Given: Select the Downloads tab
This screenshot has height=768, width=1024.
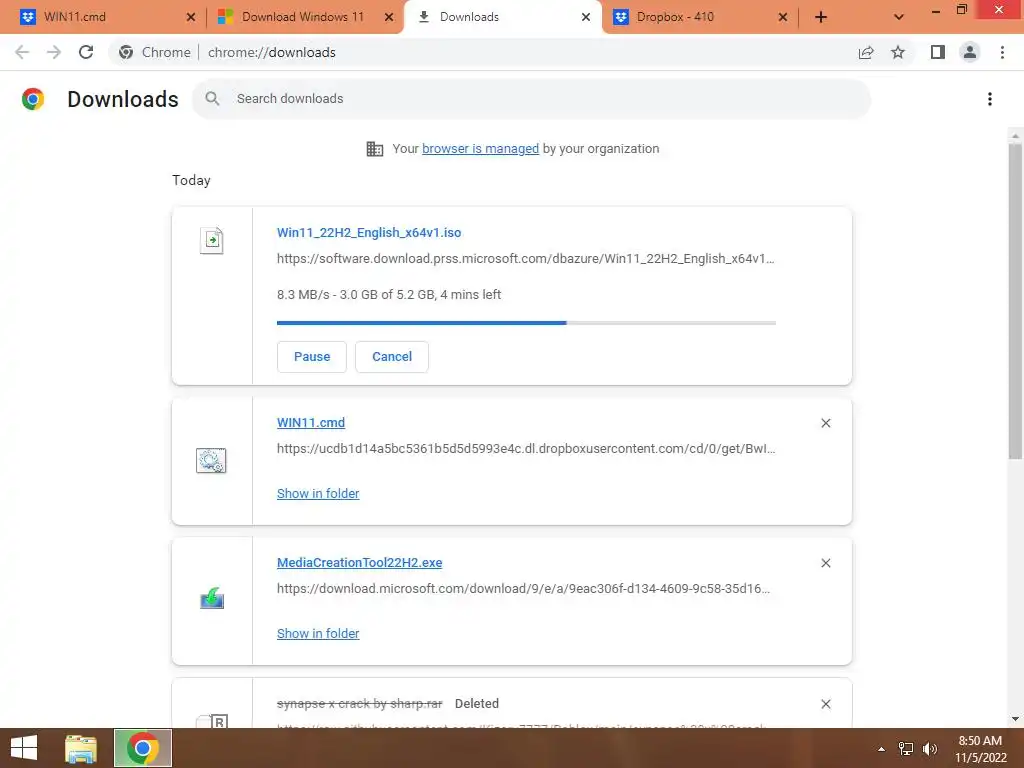Looking at the screenshot, I should pyautogui.click(x=502, y=17).
